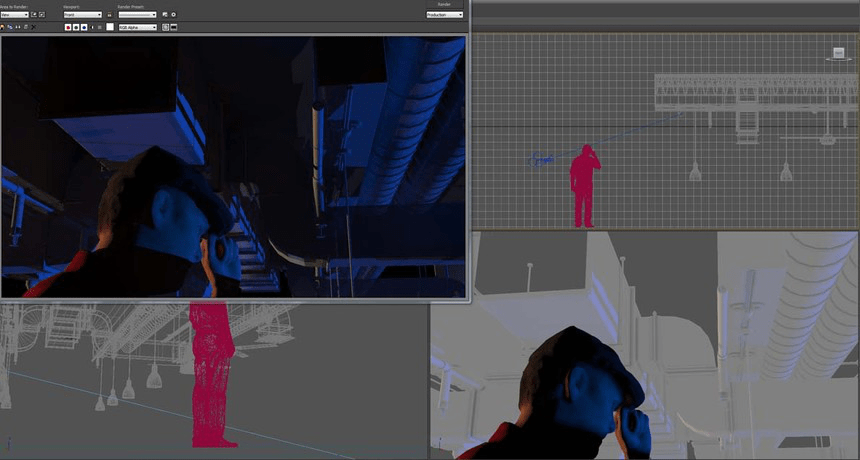
Task: Click the Copy Image icon
Action: 10,27
